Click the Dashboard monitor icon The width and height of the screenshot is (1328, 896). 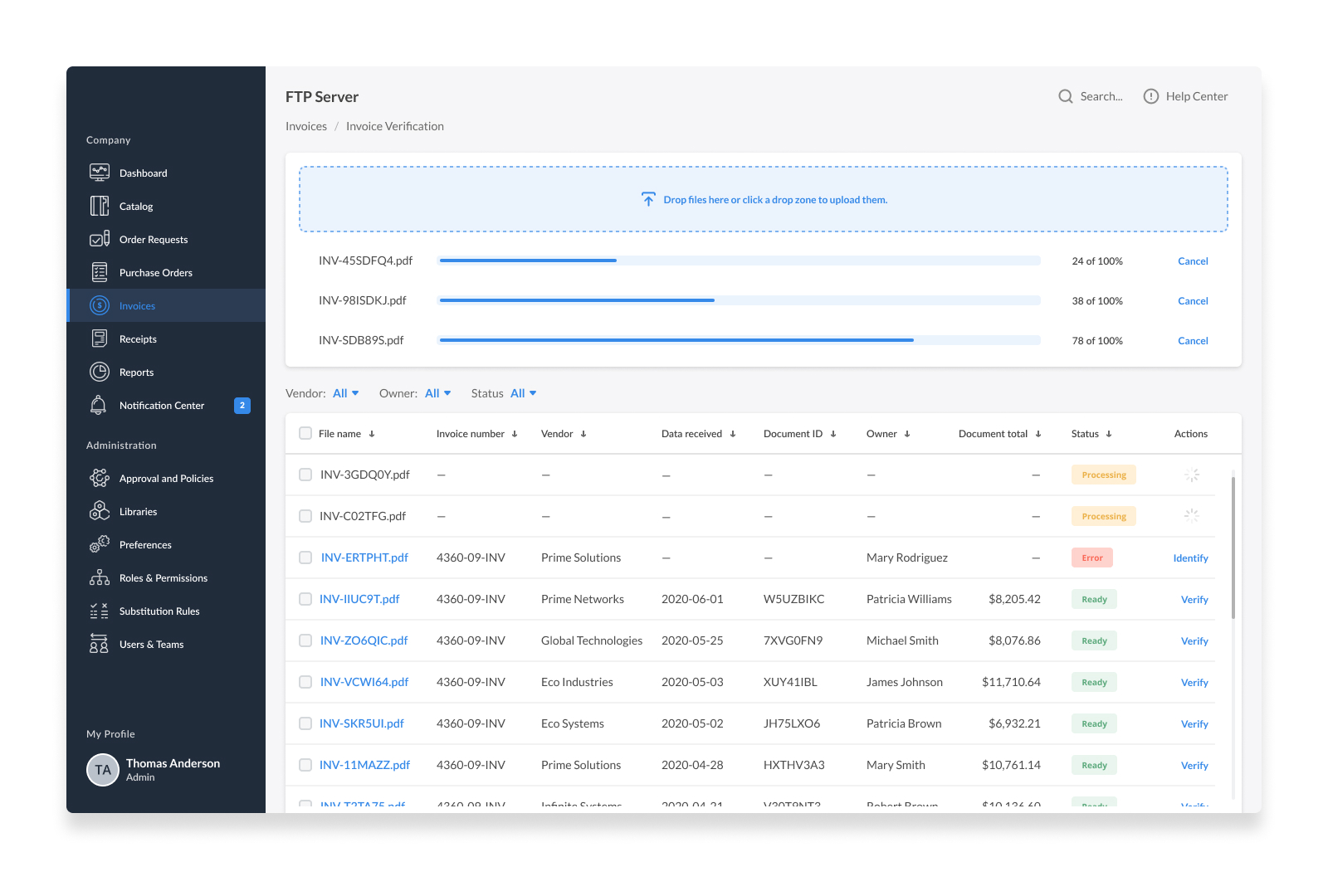(x=100, y=173)
